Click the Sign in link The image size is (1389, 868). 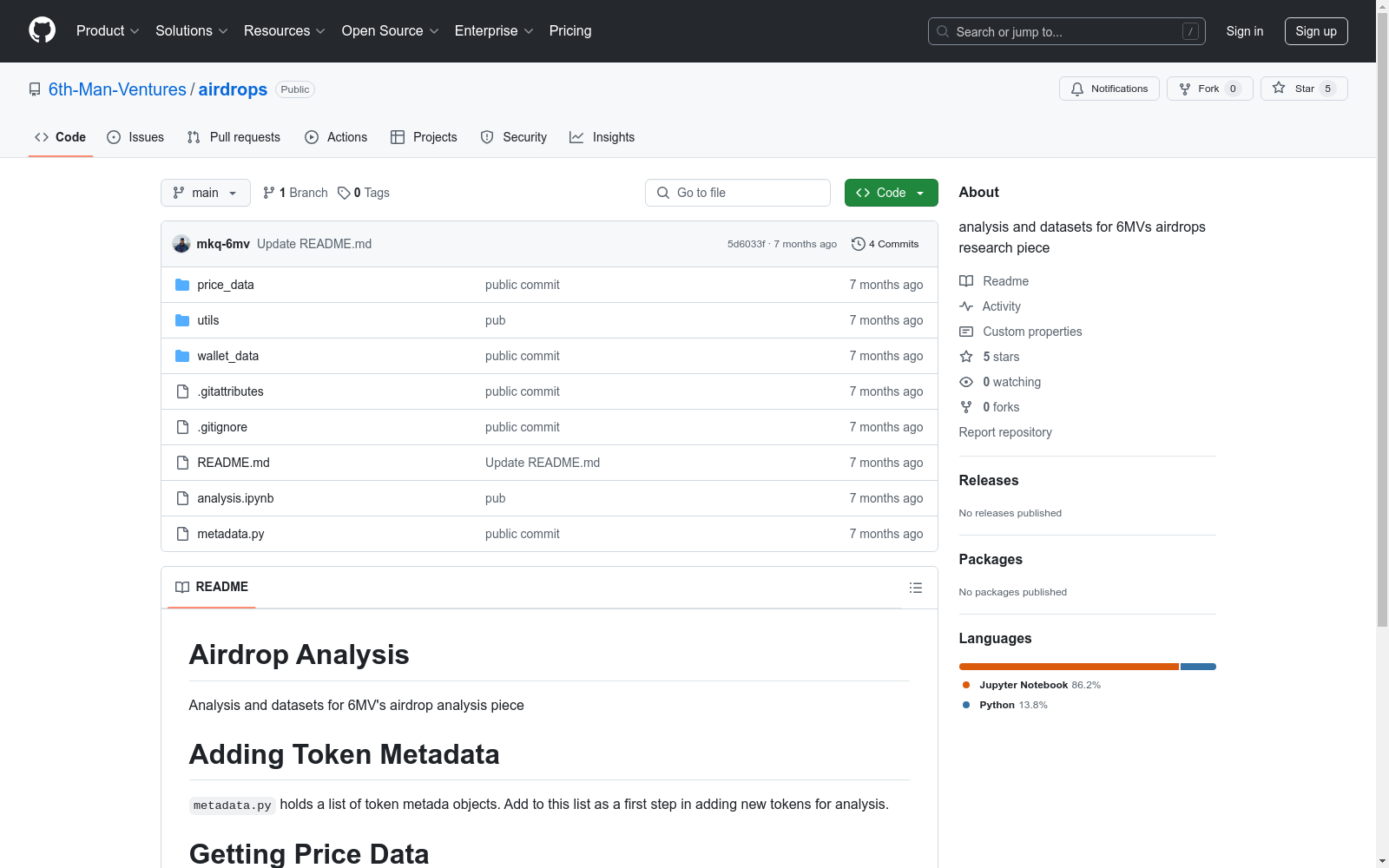pos(1245,31)
